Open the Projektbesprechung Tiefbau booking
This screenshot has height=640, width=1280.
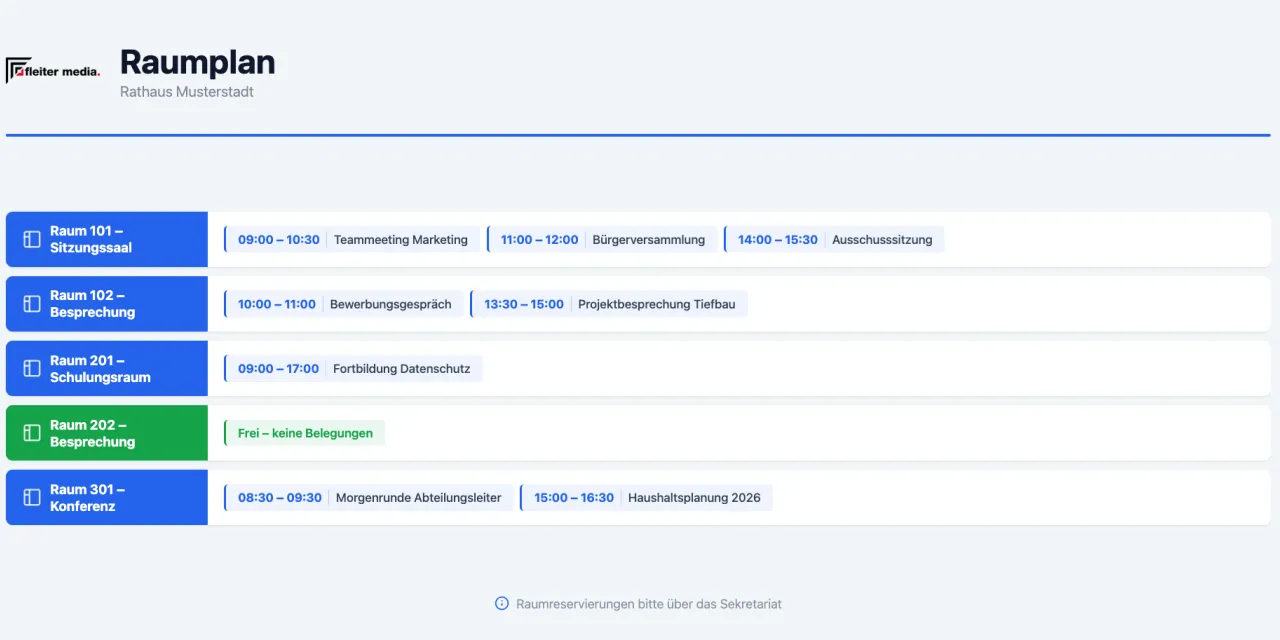point(609,304)
